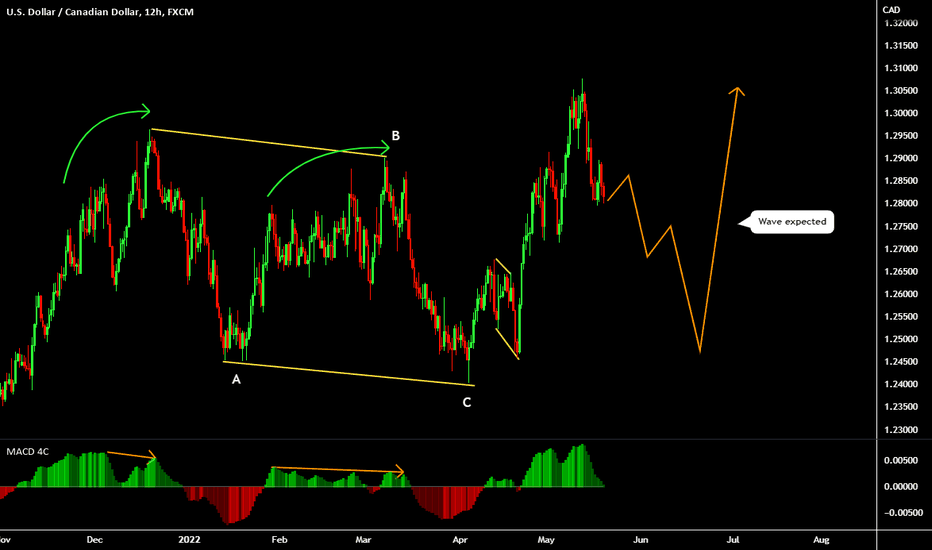Click the Apr label on time axis
Image resolution: width=932 pixels, height=550 pixels.
click(460, 540)
